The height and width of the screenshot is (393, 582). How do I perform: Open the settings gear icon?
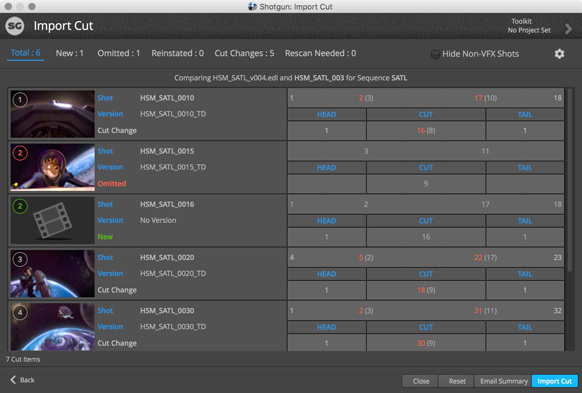point(559,54)
